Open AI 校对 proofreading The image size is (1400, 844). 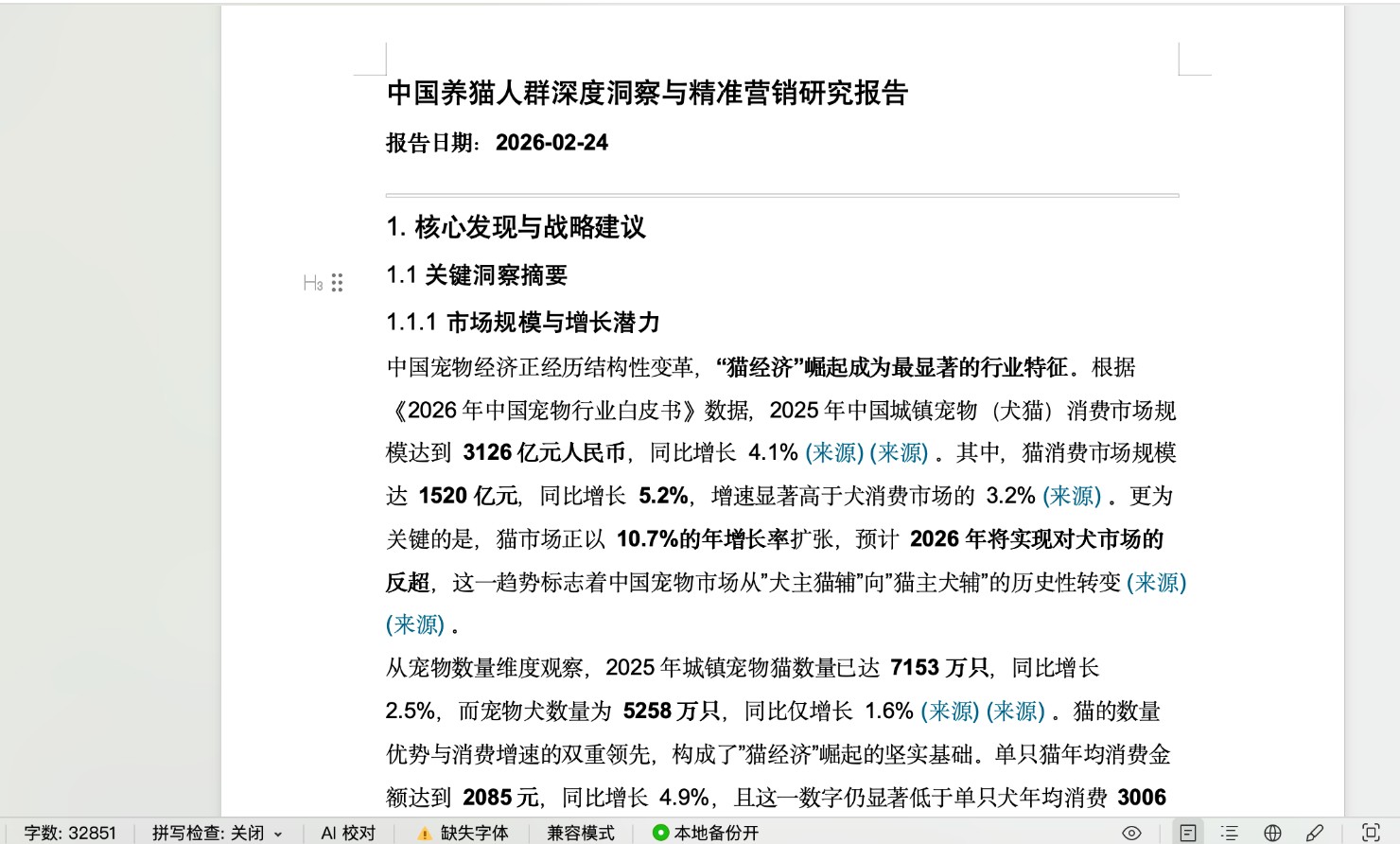coord(348,834)
